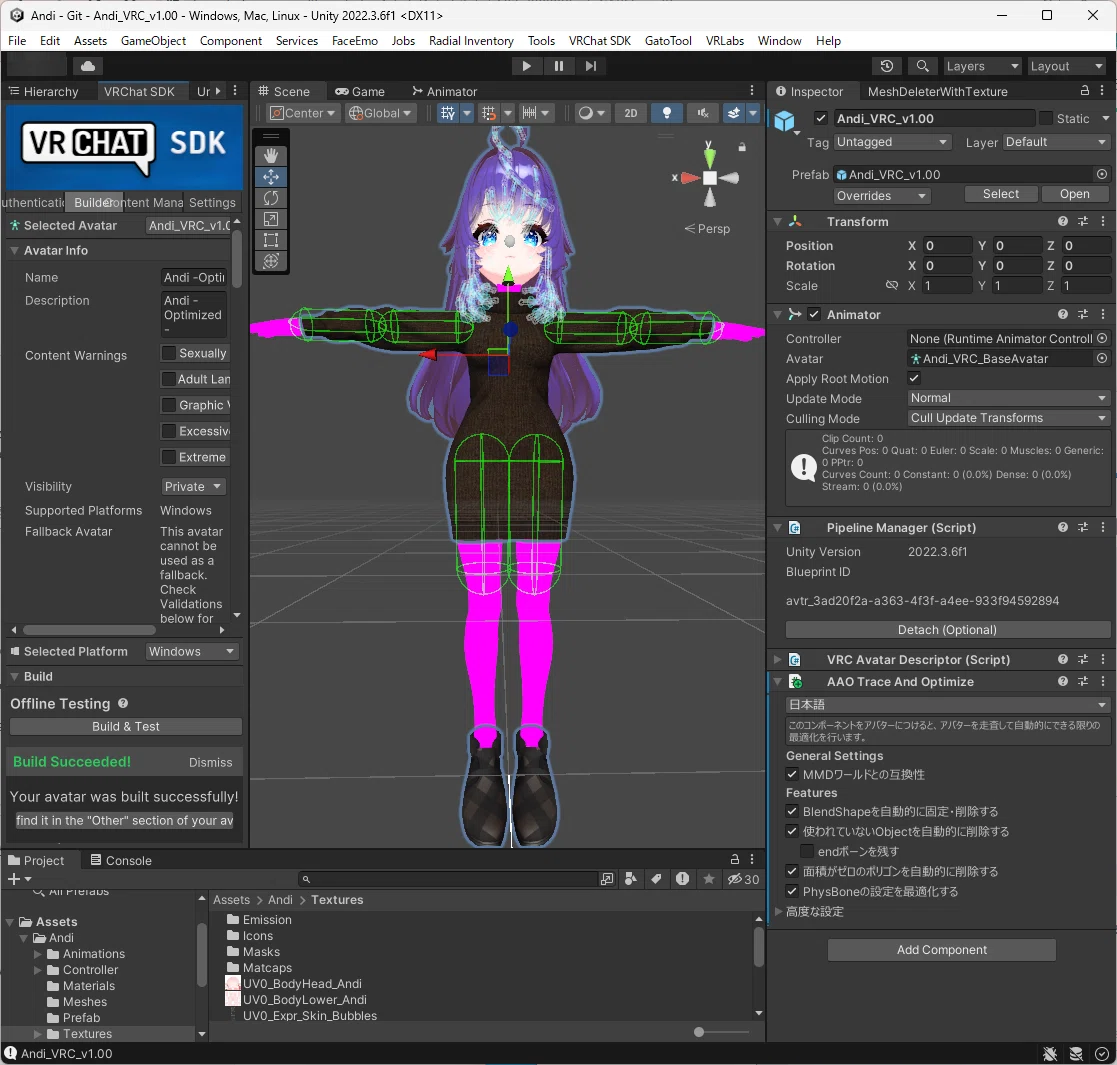This screenshot has width=1117, height=1065.
Task: Open the Visibility Private dropdown
Action: point(193,487)
